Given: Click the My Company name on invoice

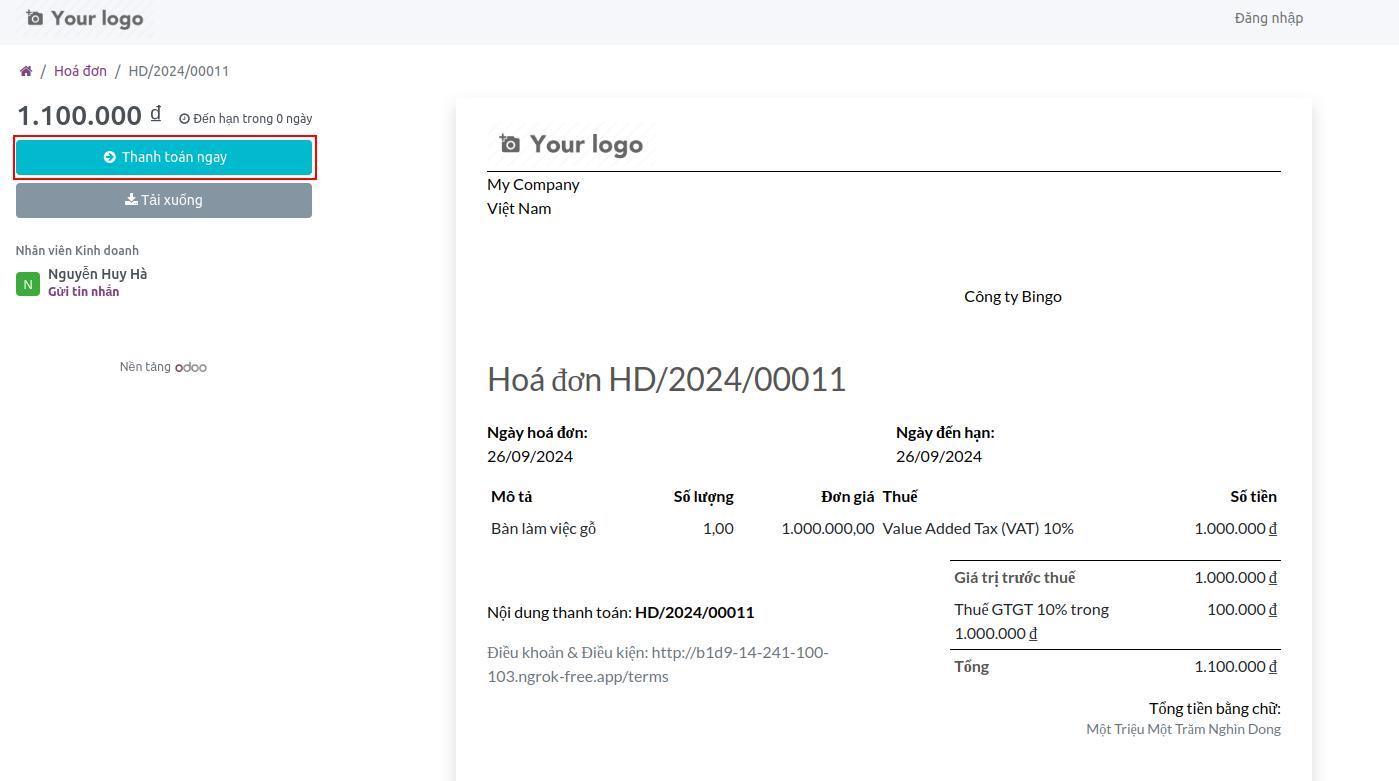Looking at the screenshot, I should coord(533,184).
